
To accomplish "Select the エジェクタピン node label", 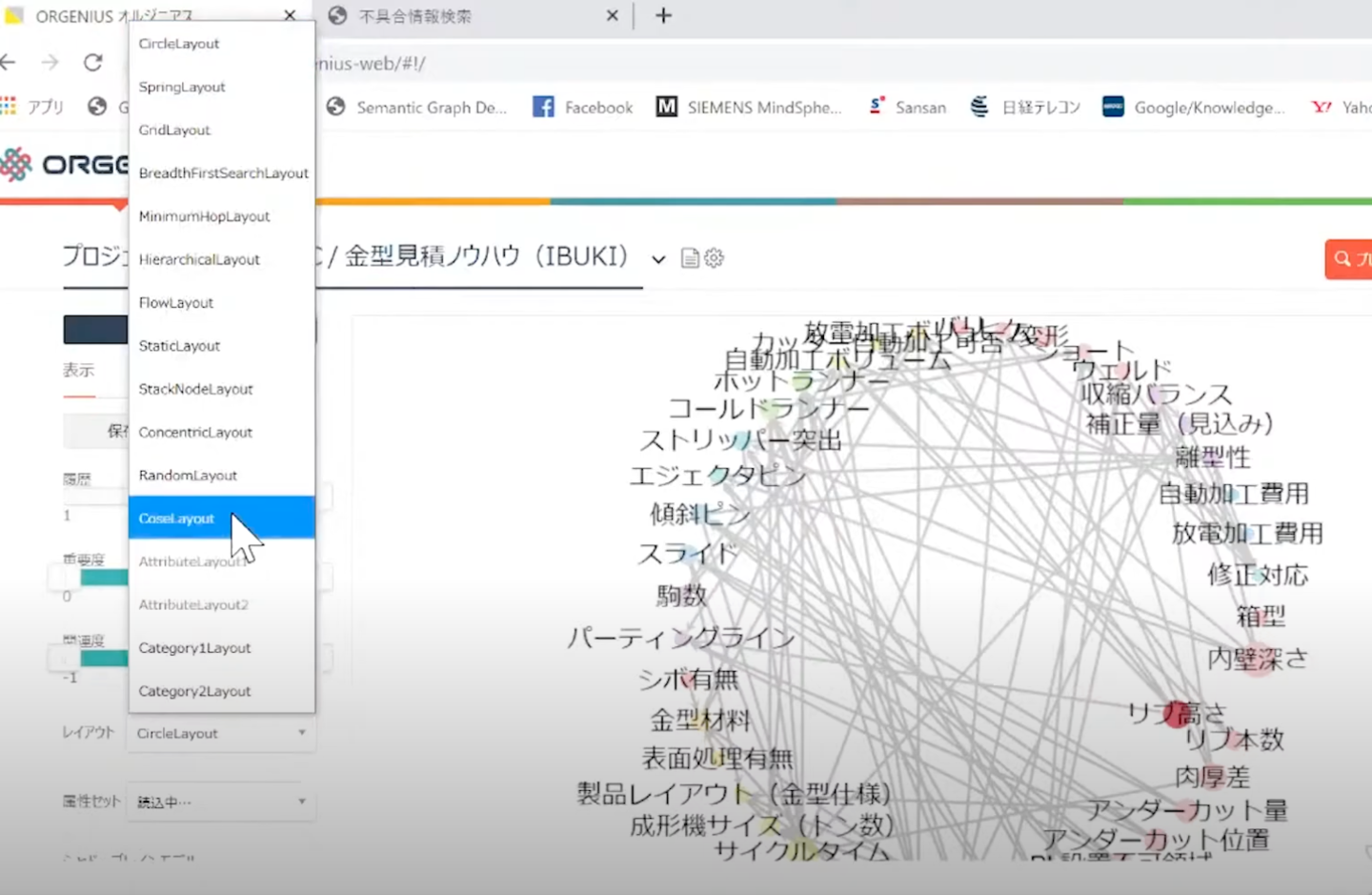I will coord(717,476).
